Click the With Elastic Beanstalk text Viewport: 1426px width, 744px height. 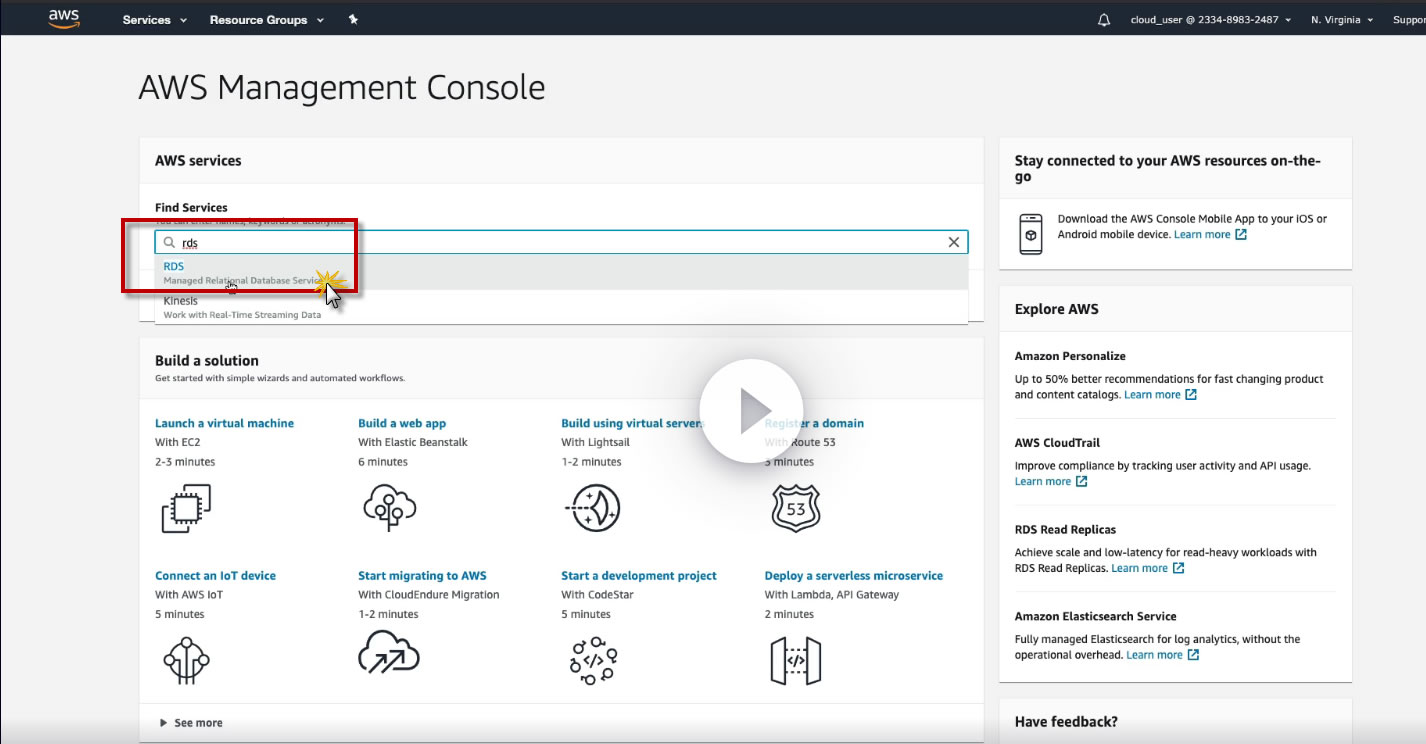[413, 442]
